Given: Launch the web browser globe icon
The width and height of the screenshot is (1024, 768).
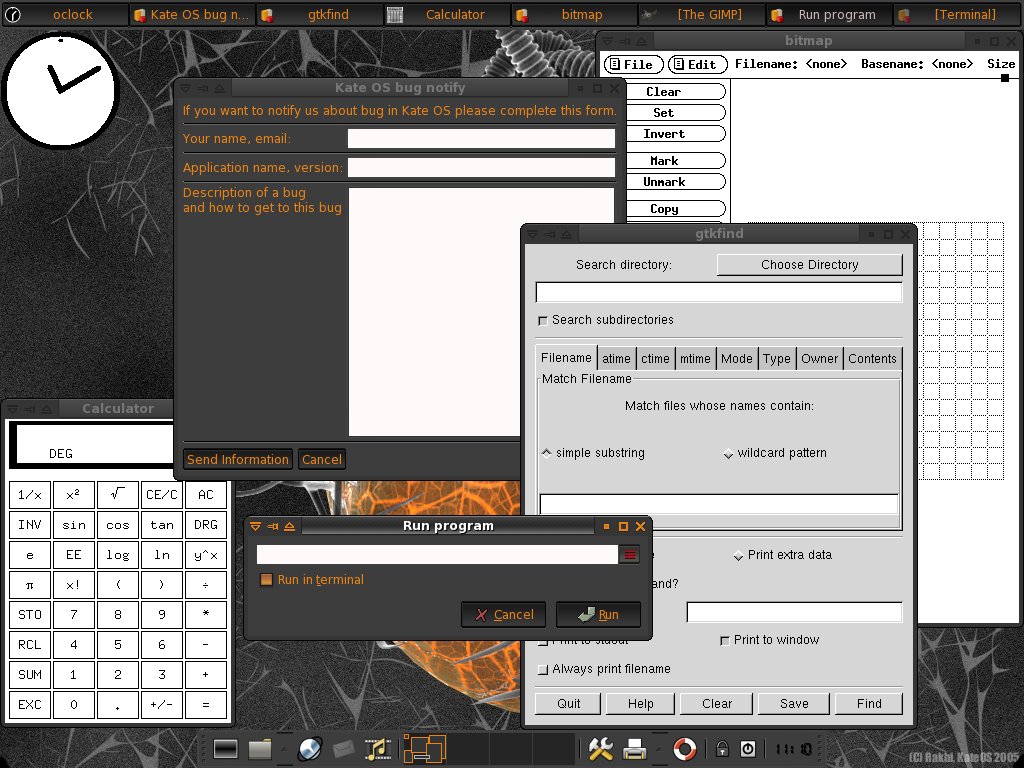Looking at the screenshot, I should click(x=310, y=748).
